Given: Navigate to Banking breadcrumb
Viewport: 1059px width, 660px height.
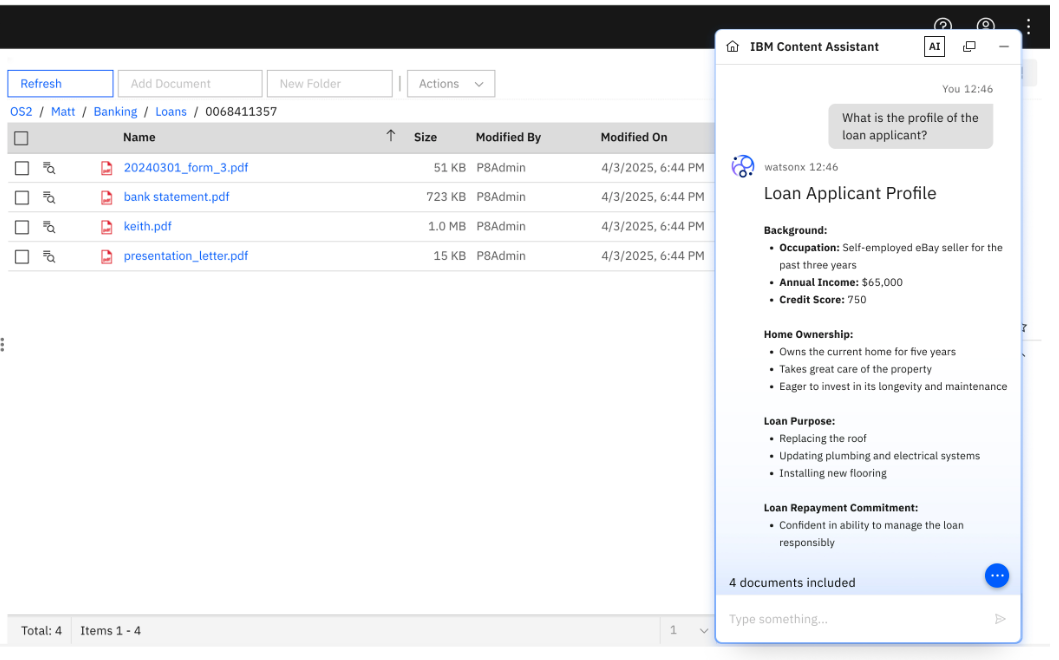Looking at the screenshot, I should tap(115, 112).
